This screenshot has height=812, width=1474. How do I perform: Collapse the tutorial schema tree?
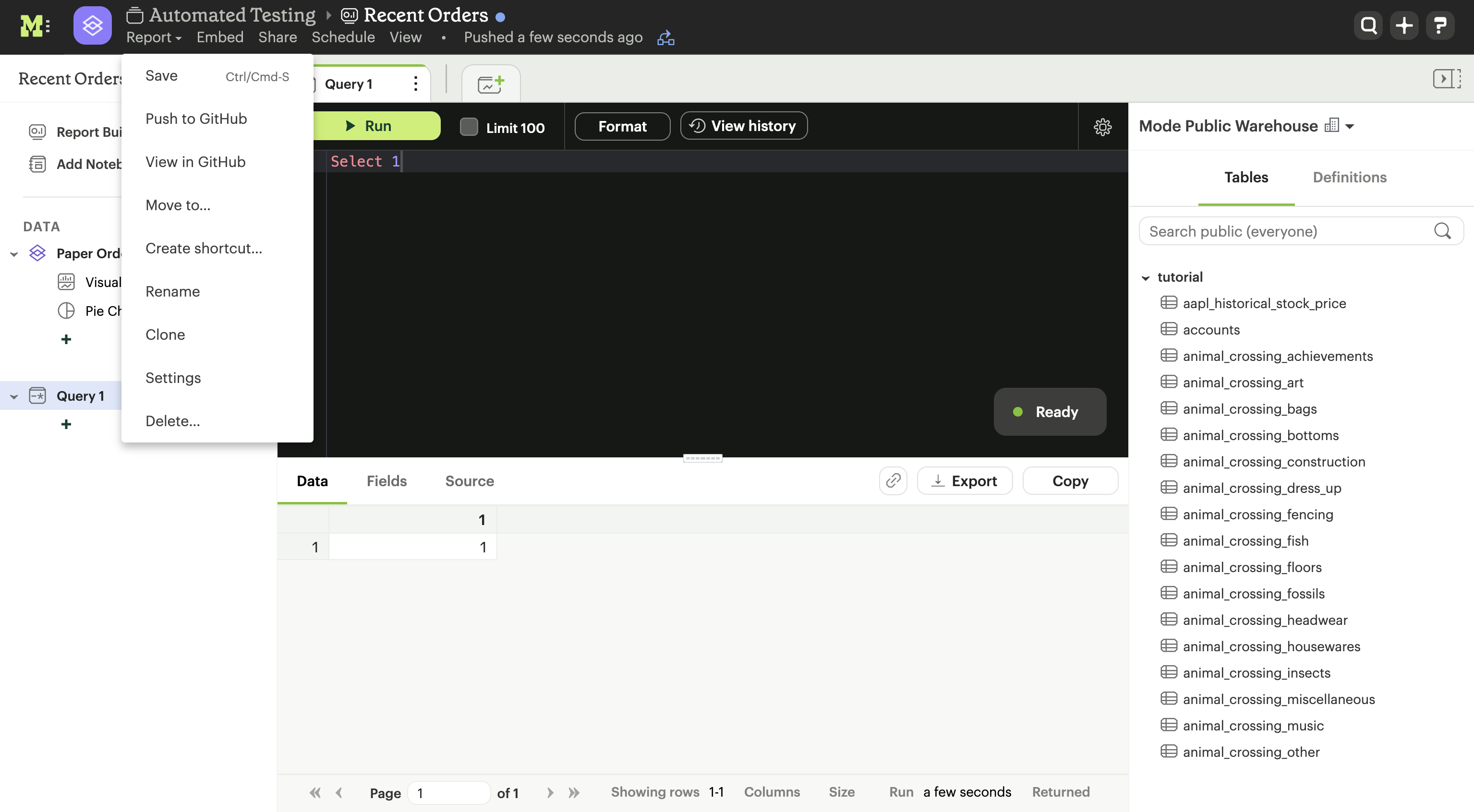click(x=1146, y=278)
